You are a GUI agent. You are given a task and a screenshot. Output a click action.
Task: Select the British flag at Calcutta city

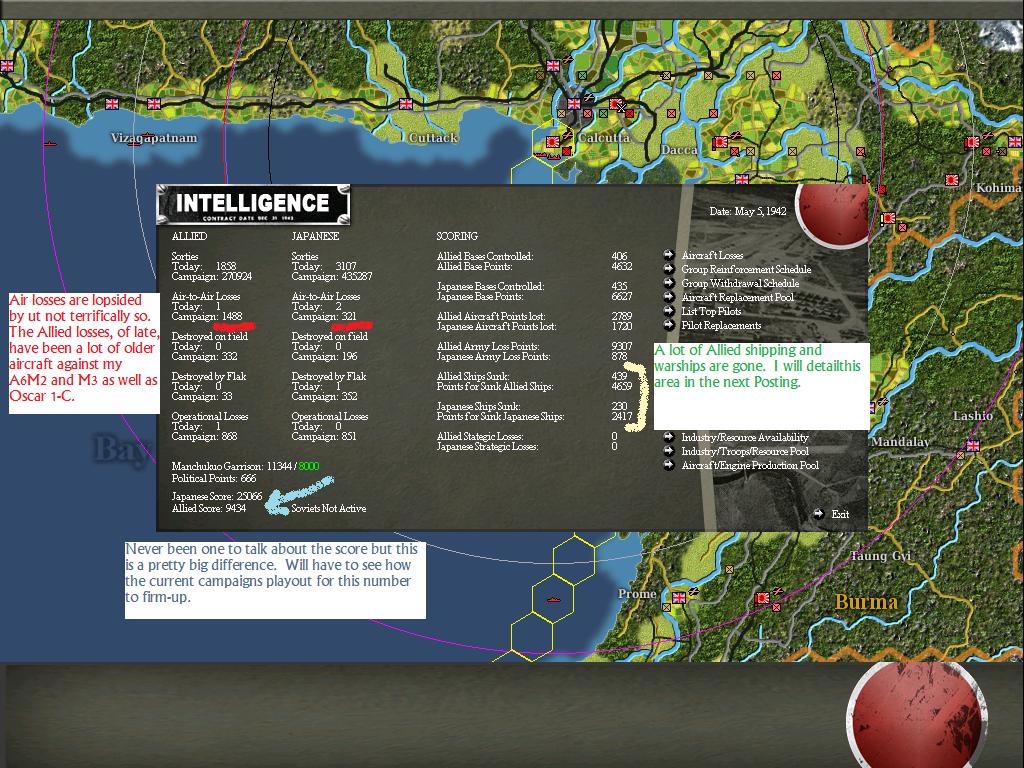tap(573, 103)
